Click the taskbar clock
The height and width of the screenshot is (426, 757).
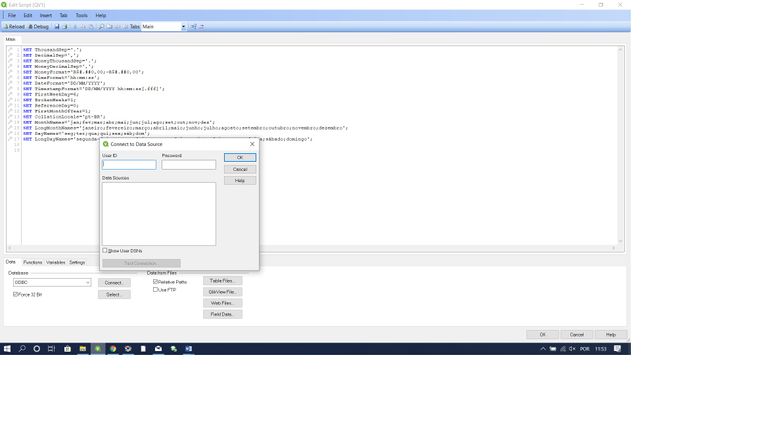601,348
